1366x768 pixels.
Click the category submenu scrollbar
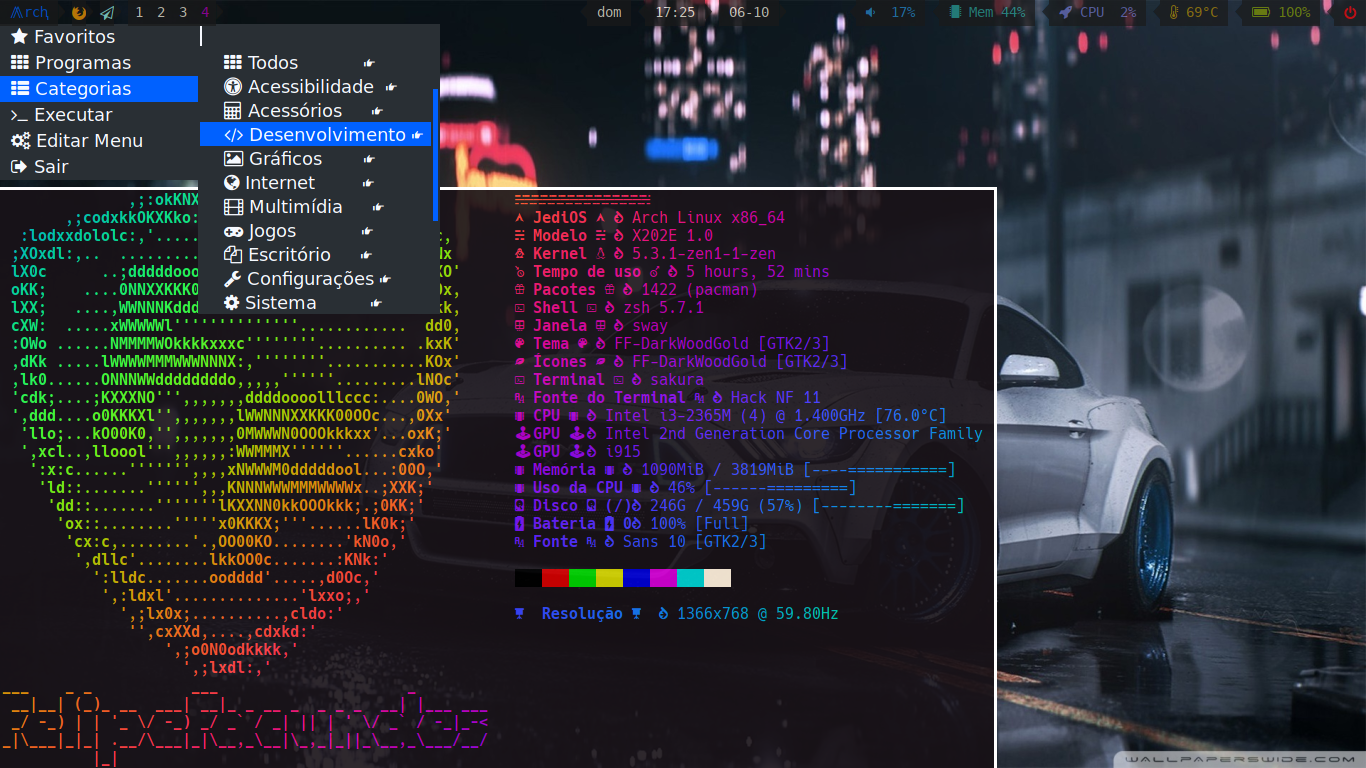(435, 155)
